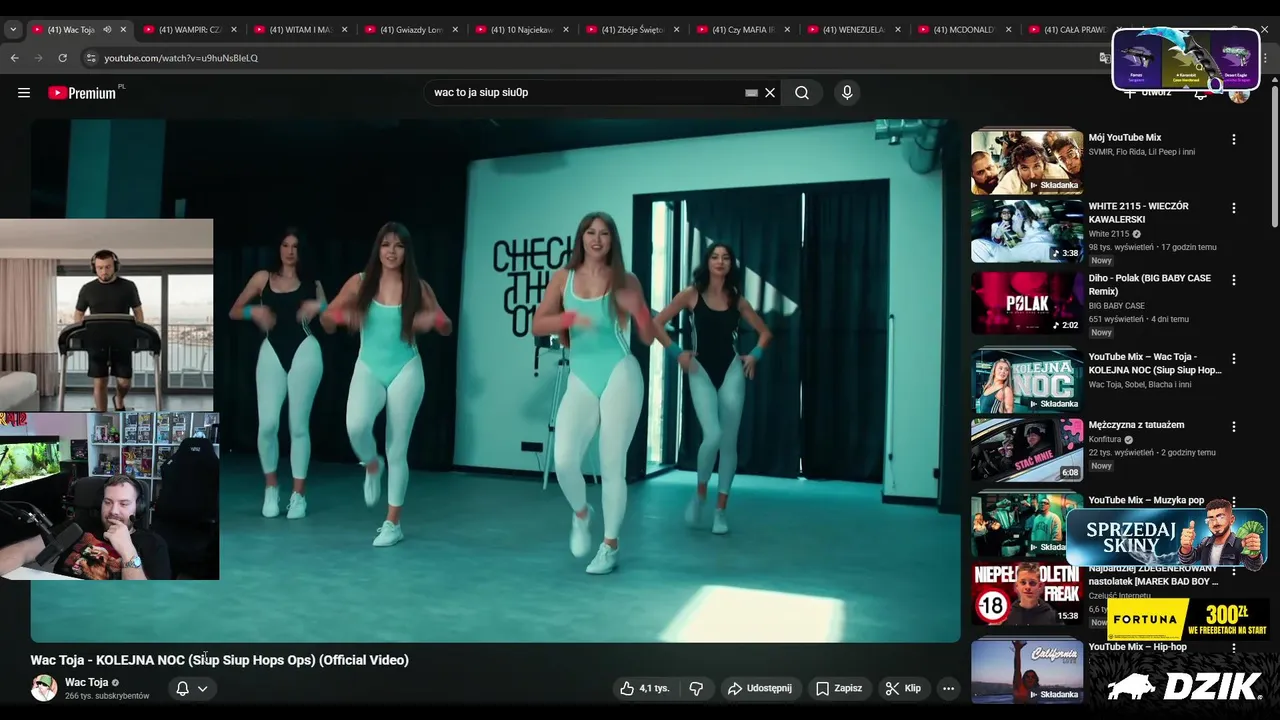Dislike the video with thumbs-down
The height and width of the screenshot is (720, 1280).
pos(696,688)
